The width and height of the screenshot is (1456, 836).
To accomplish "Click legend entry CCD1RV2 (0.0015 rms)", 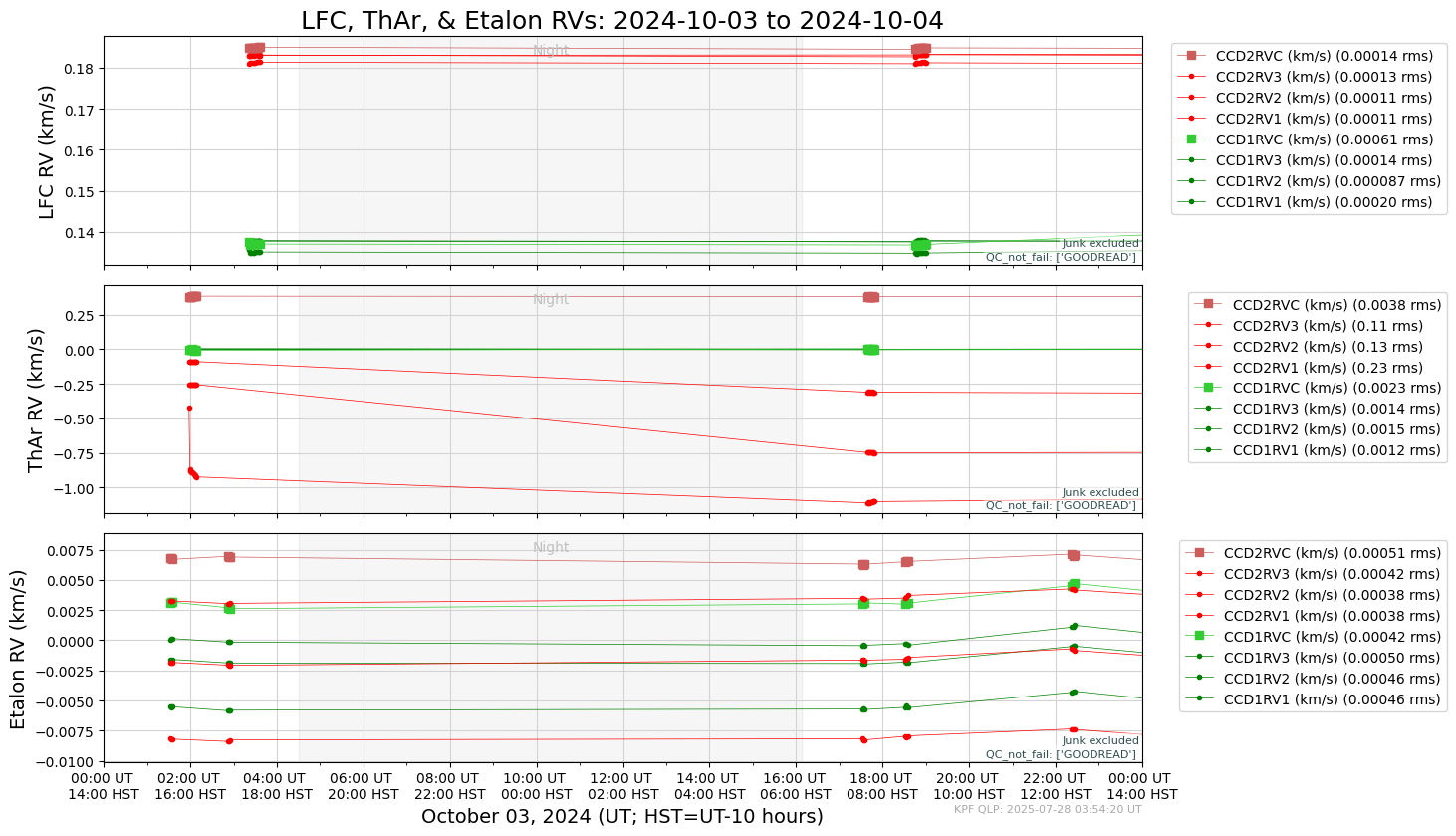I will (x=1319, y=429).
